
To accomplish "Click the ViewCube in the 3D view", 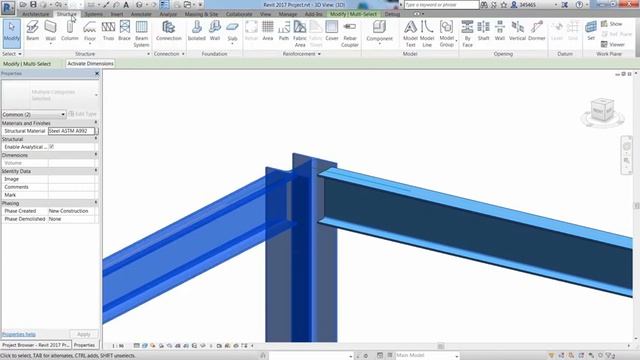I will coord(602,111).
